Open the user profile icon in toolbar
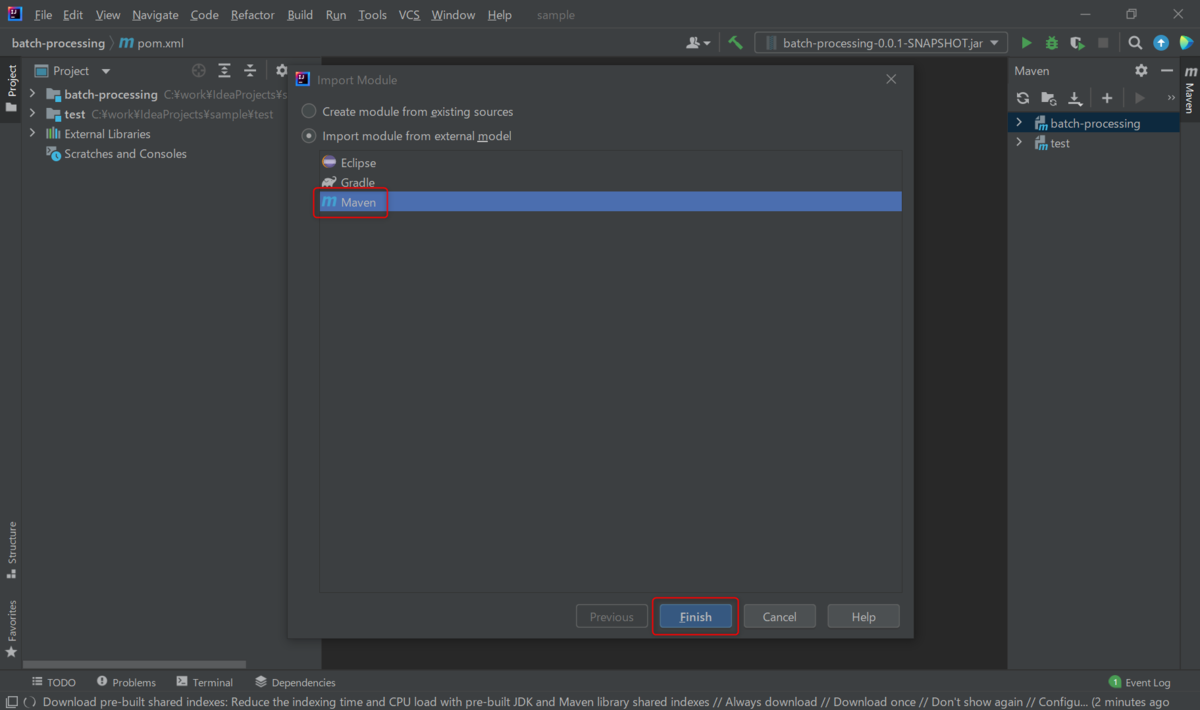 click(698, 43)
